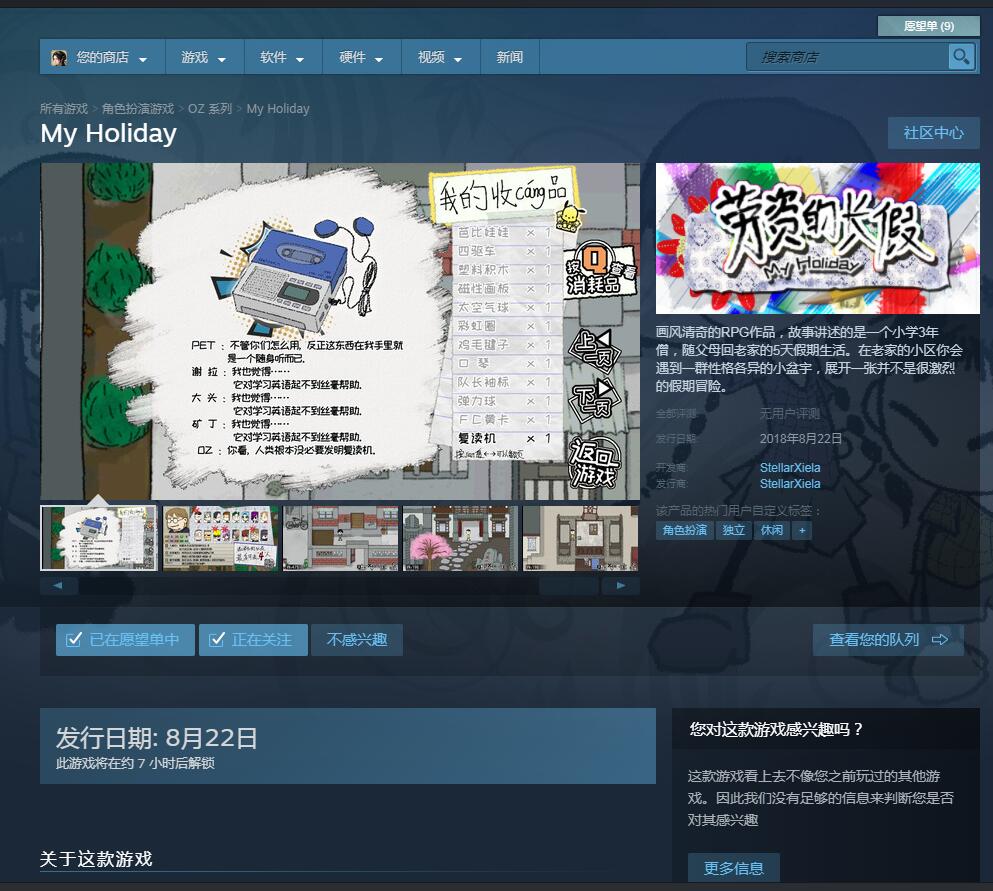This screenshot has width=993, height=891.
Task: Open 所有游戏 breadcrumb link
Action: coord(64,109)
